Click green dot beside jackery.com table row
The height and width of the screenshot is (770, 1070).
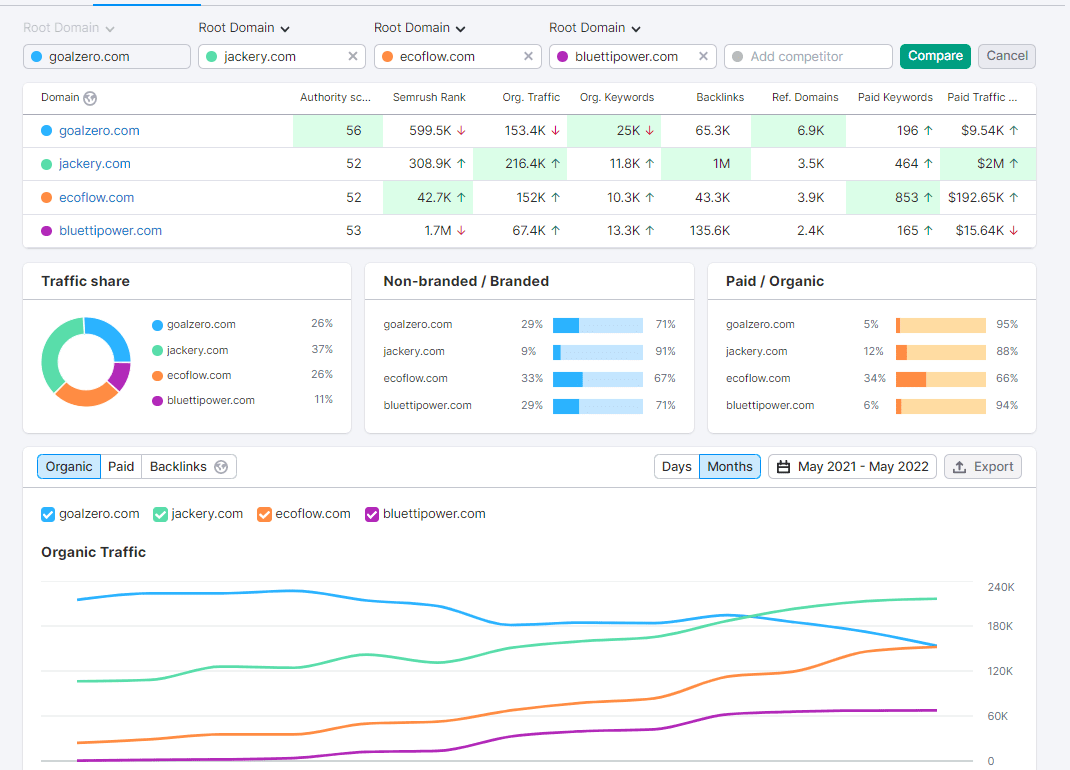(x=46, y=164)
